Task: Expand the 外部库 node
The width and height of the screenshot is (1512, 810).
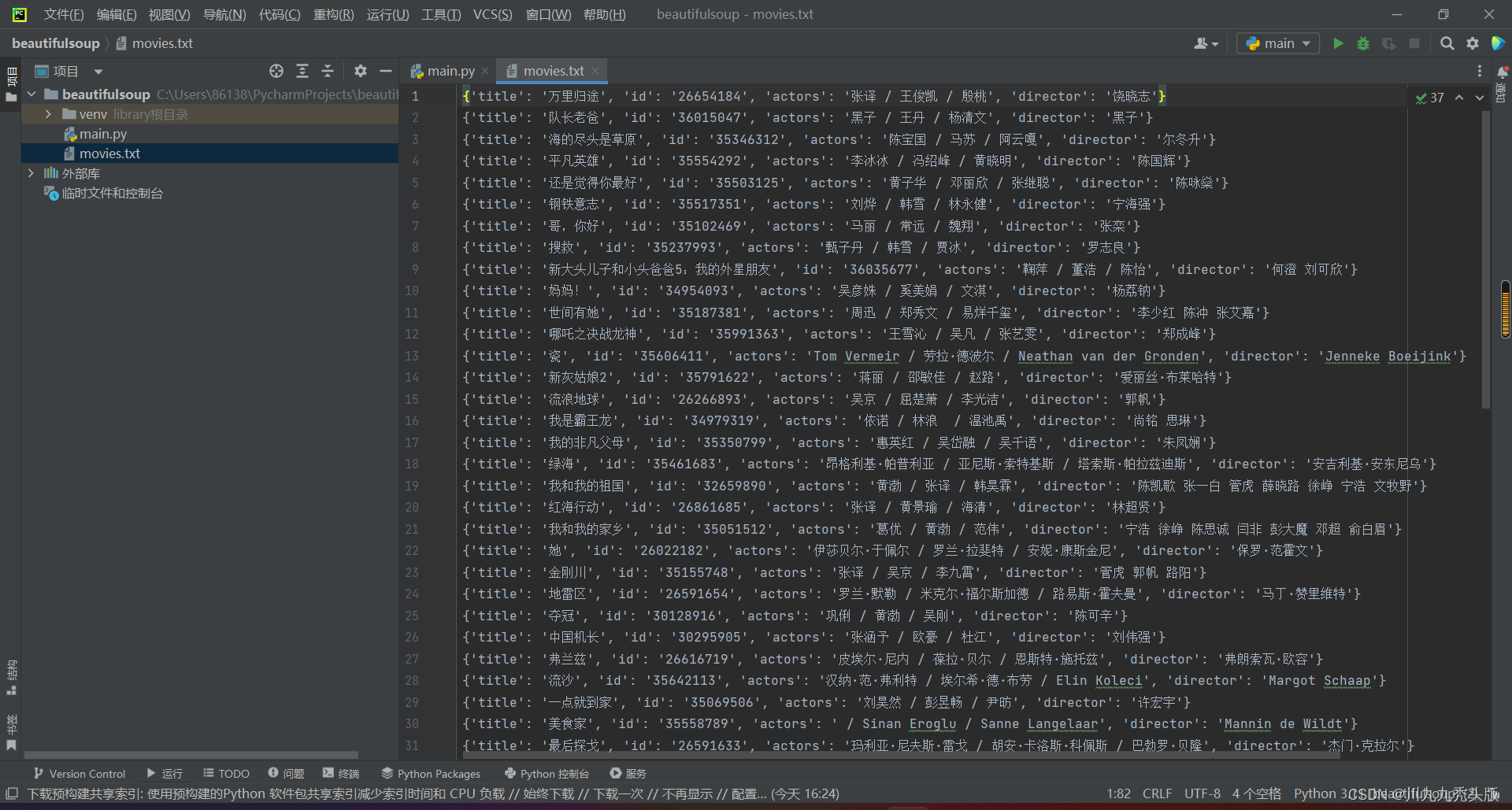Action: pos(31,173)
